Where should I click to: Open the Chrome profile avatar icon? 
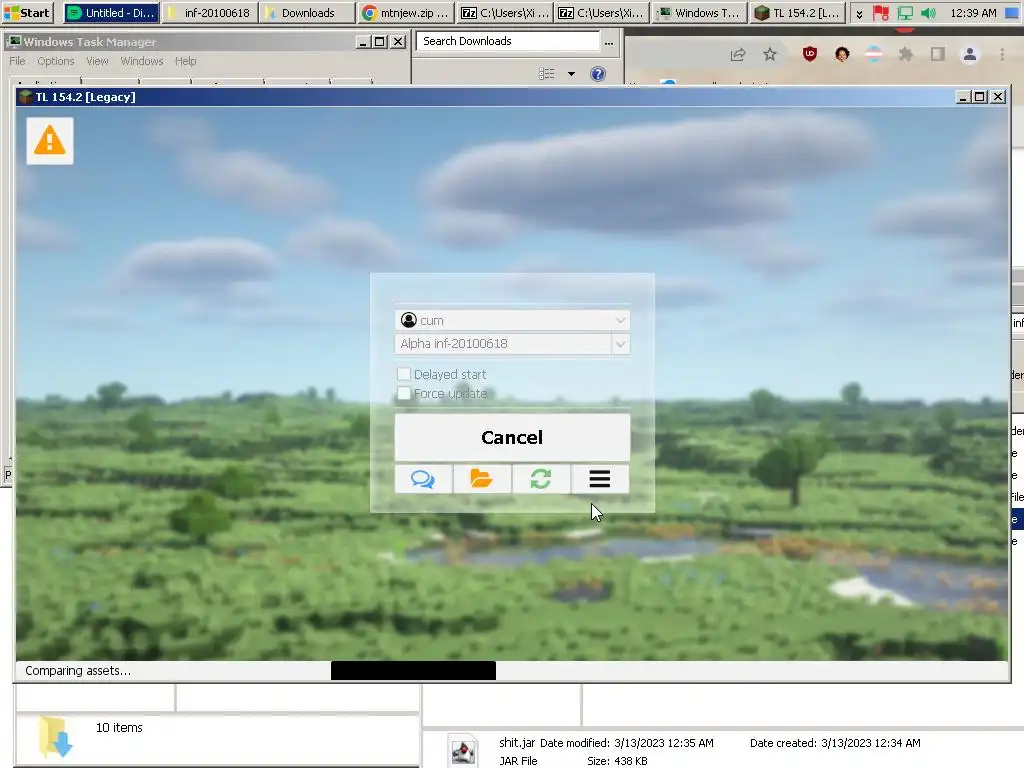point(970,54)
